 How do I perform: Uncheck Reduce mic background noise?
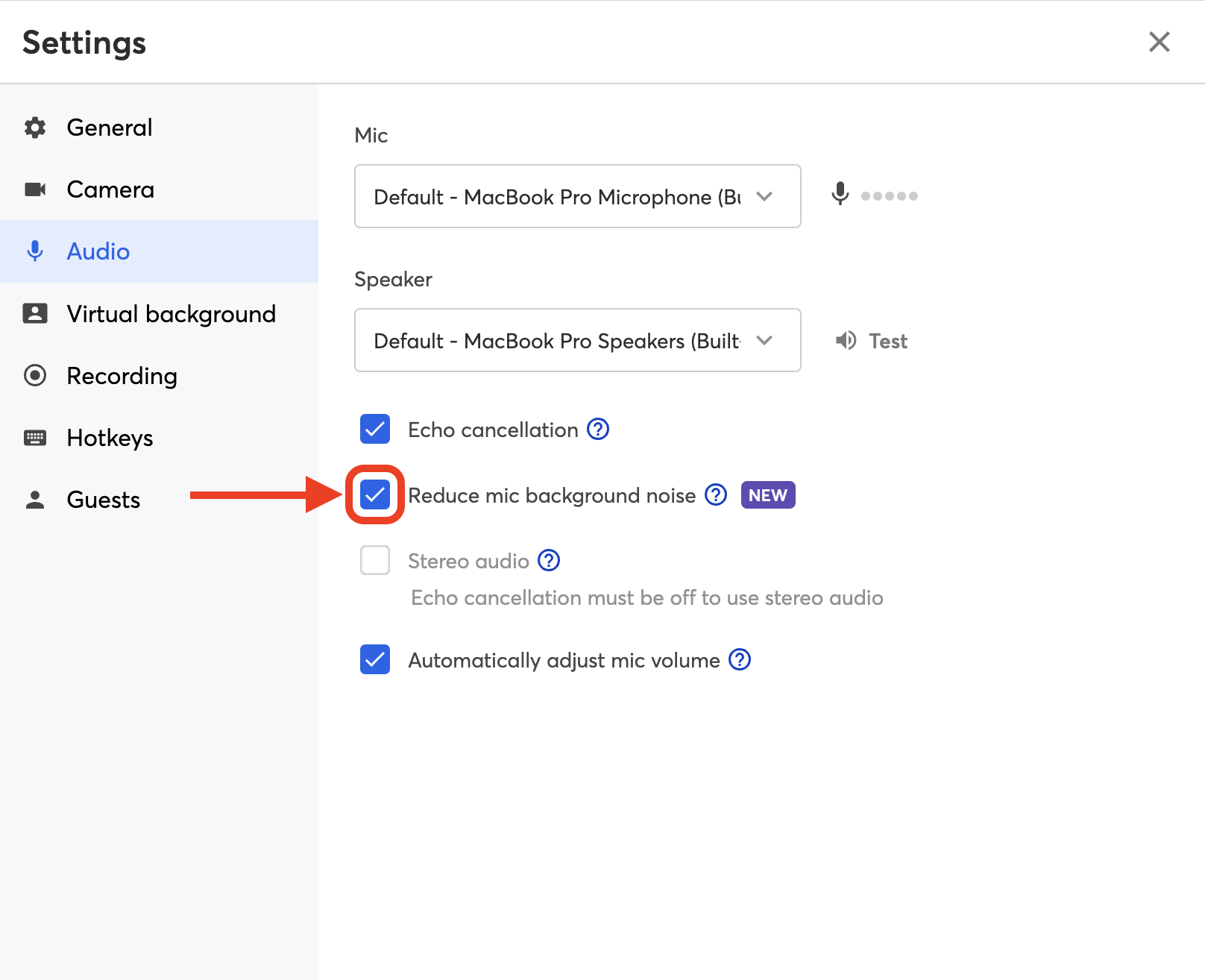point(375,495)
